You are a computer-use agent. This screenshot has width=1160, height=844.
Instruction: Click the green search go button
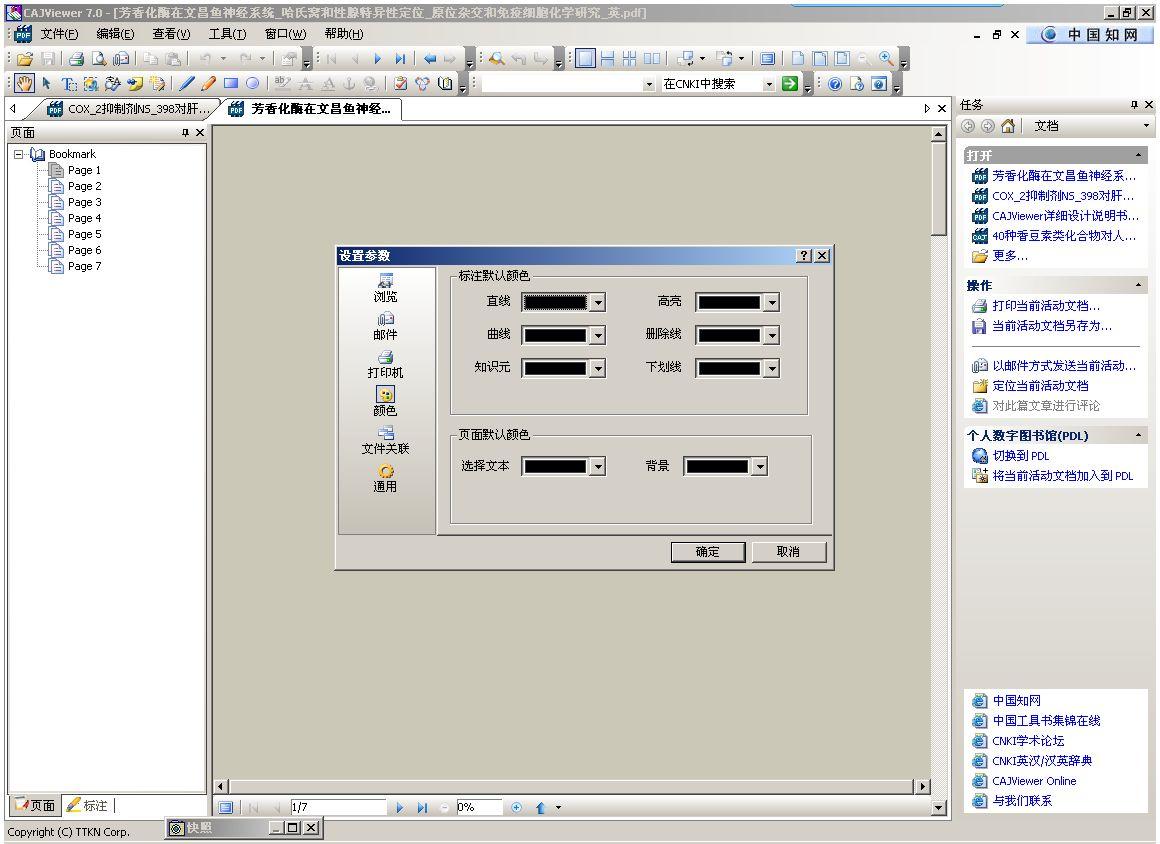pyautogui.click(x=790, y=84)
